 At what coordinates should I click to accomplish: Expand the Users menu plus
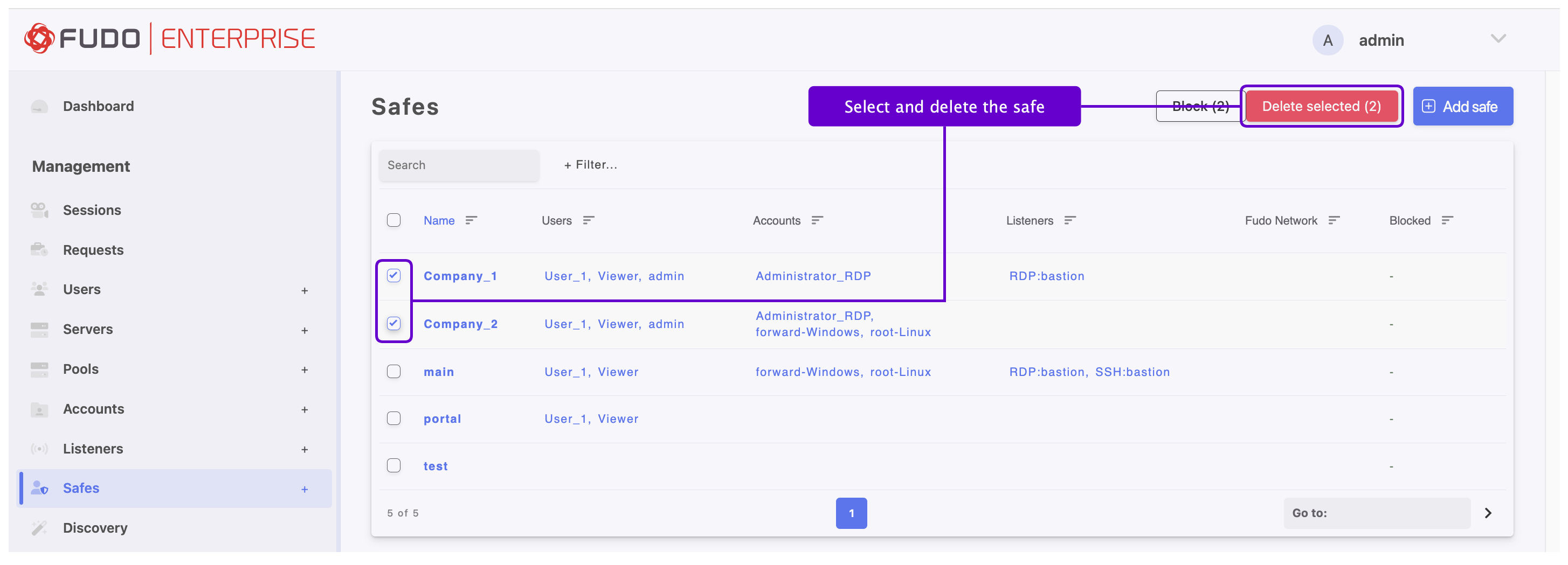pyautogui.click(x=305, y=291)
